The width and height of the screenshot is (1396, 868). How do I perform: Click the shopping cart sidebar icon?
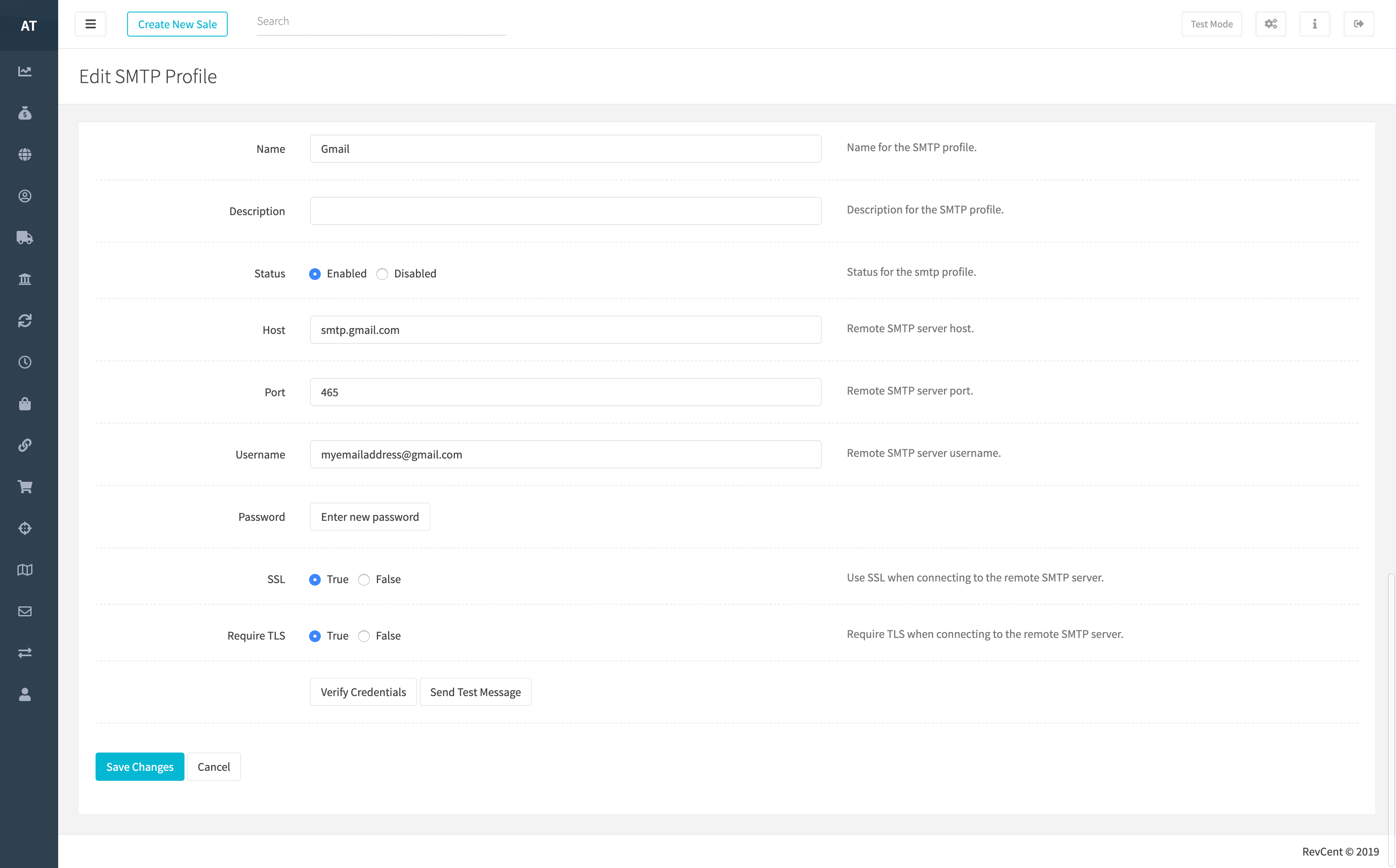coord(25,487)
